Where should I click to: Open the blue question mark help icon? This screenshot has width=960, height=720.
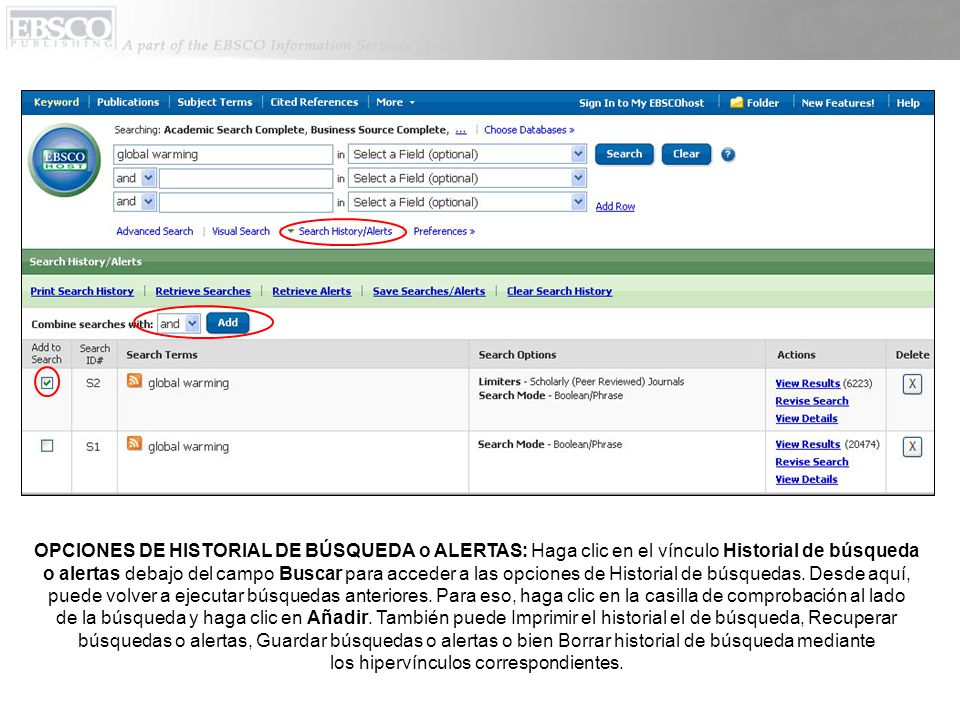(727, 154)
